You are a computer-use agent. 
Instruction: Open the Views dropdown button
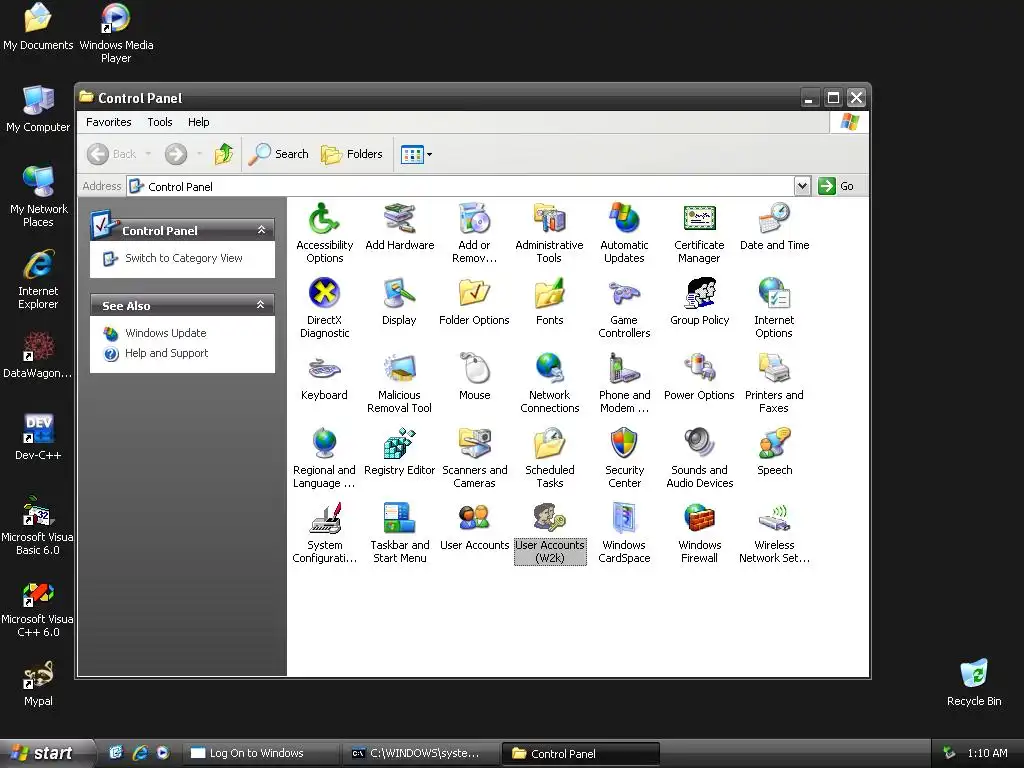[x=416, y=155]
